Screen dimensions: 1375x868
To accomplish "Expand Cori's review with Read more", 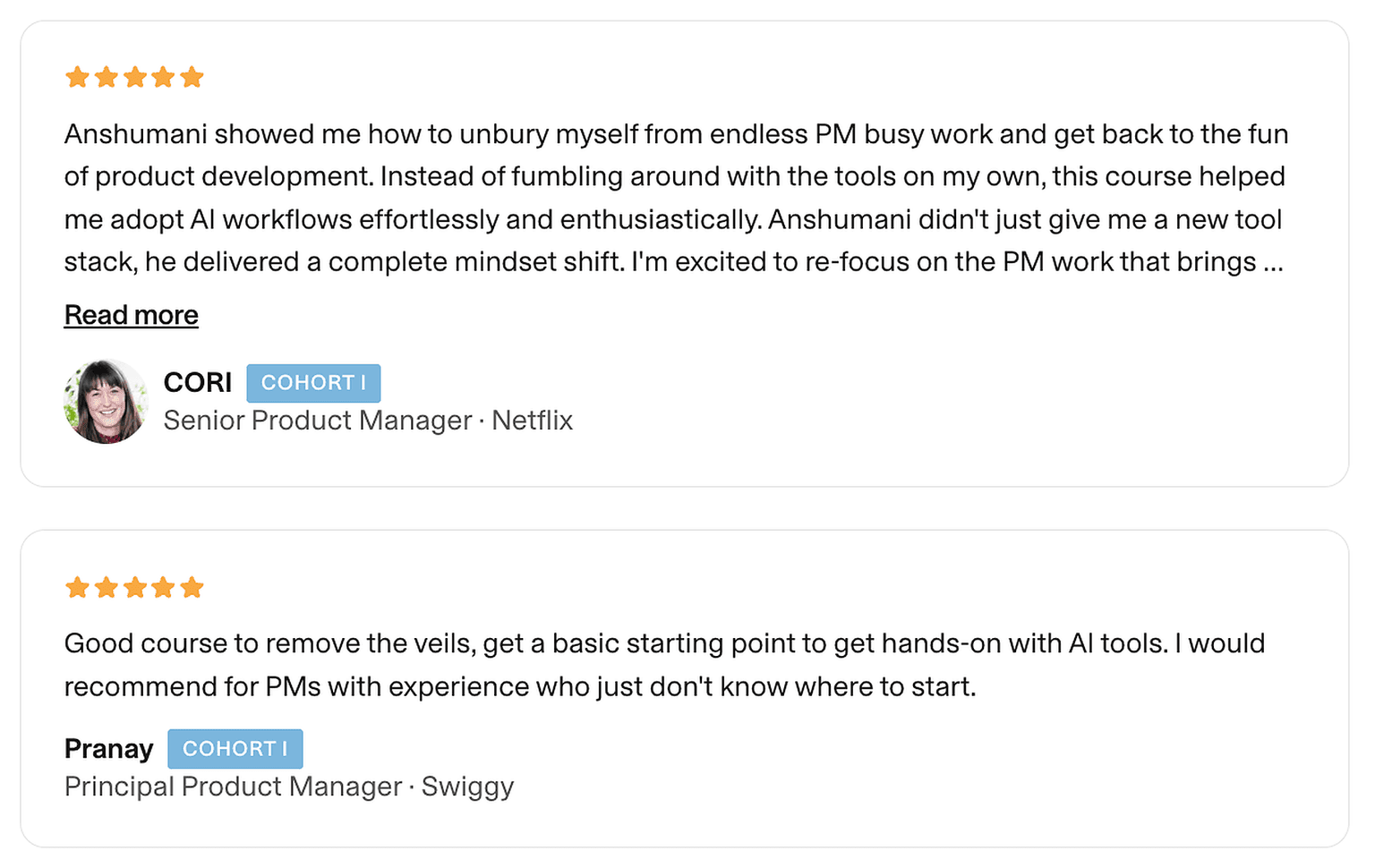I will [x=131, y=315].
